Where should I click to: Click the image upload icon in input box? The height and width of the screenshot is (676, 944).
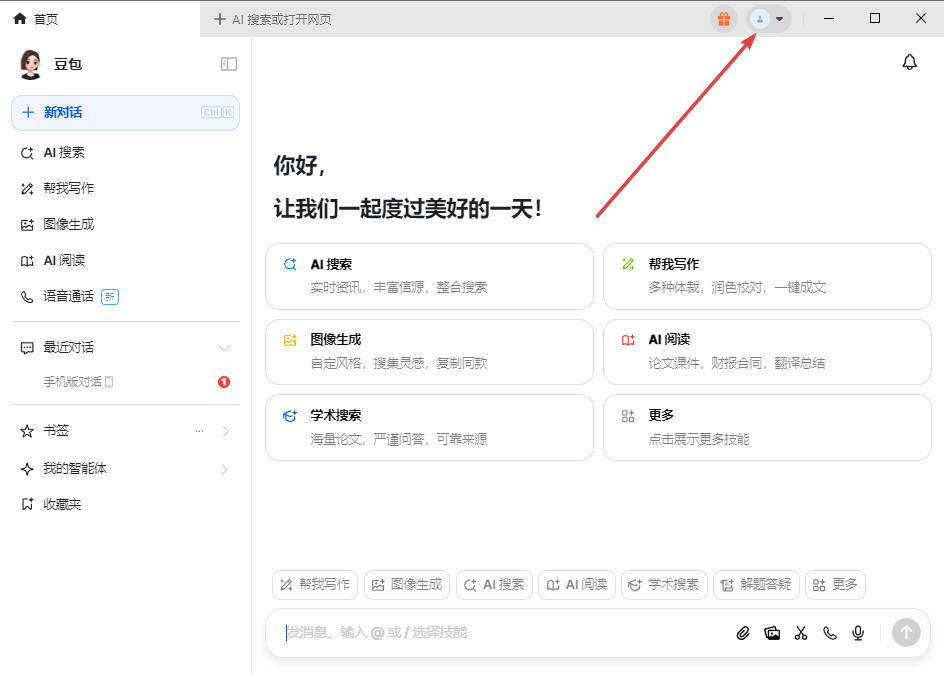[x=772, y=633]
